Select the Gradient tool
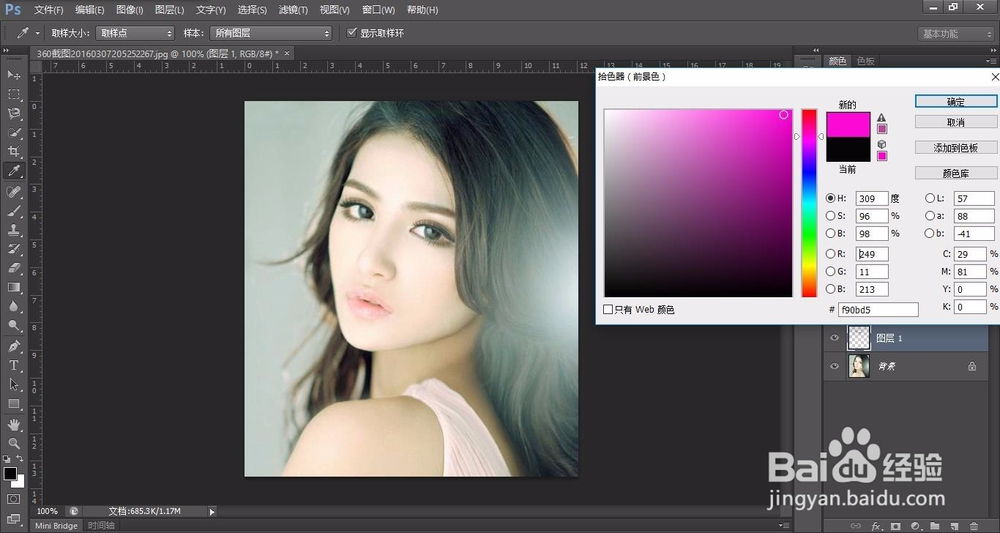 [x=13, y=288]
